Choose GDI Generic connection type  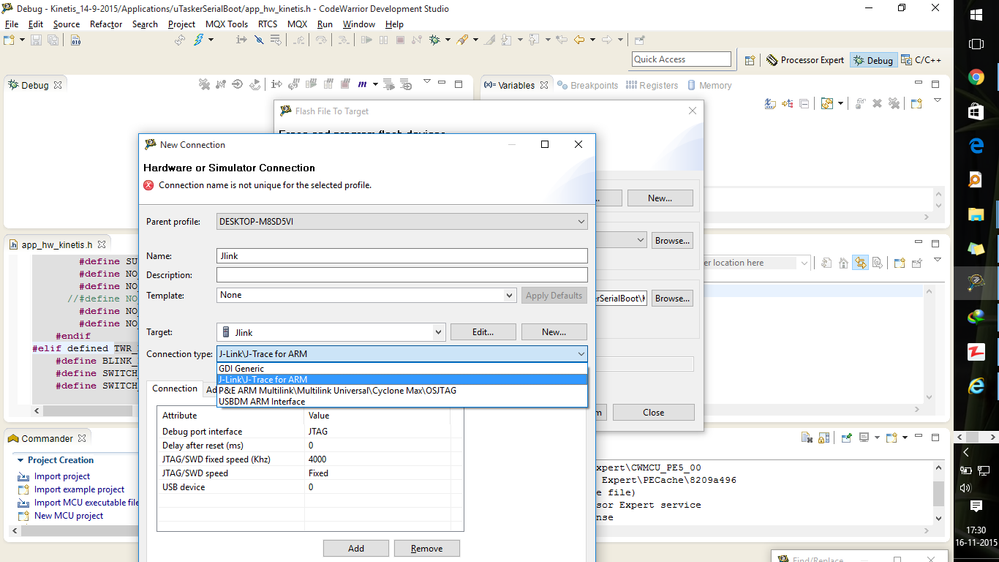click(401, 368)
